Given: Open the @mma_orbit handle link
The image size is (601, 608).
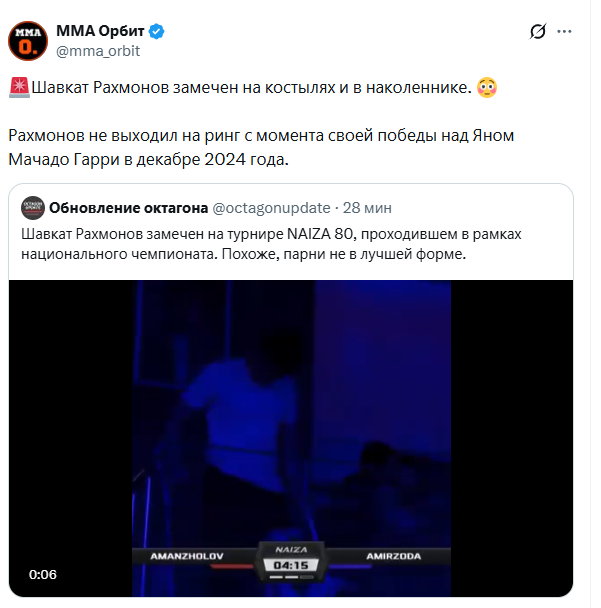Looking at the screenshot, I should (98, 51).
